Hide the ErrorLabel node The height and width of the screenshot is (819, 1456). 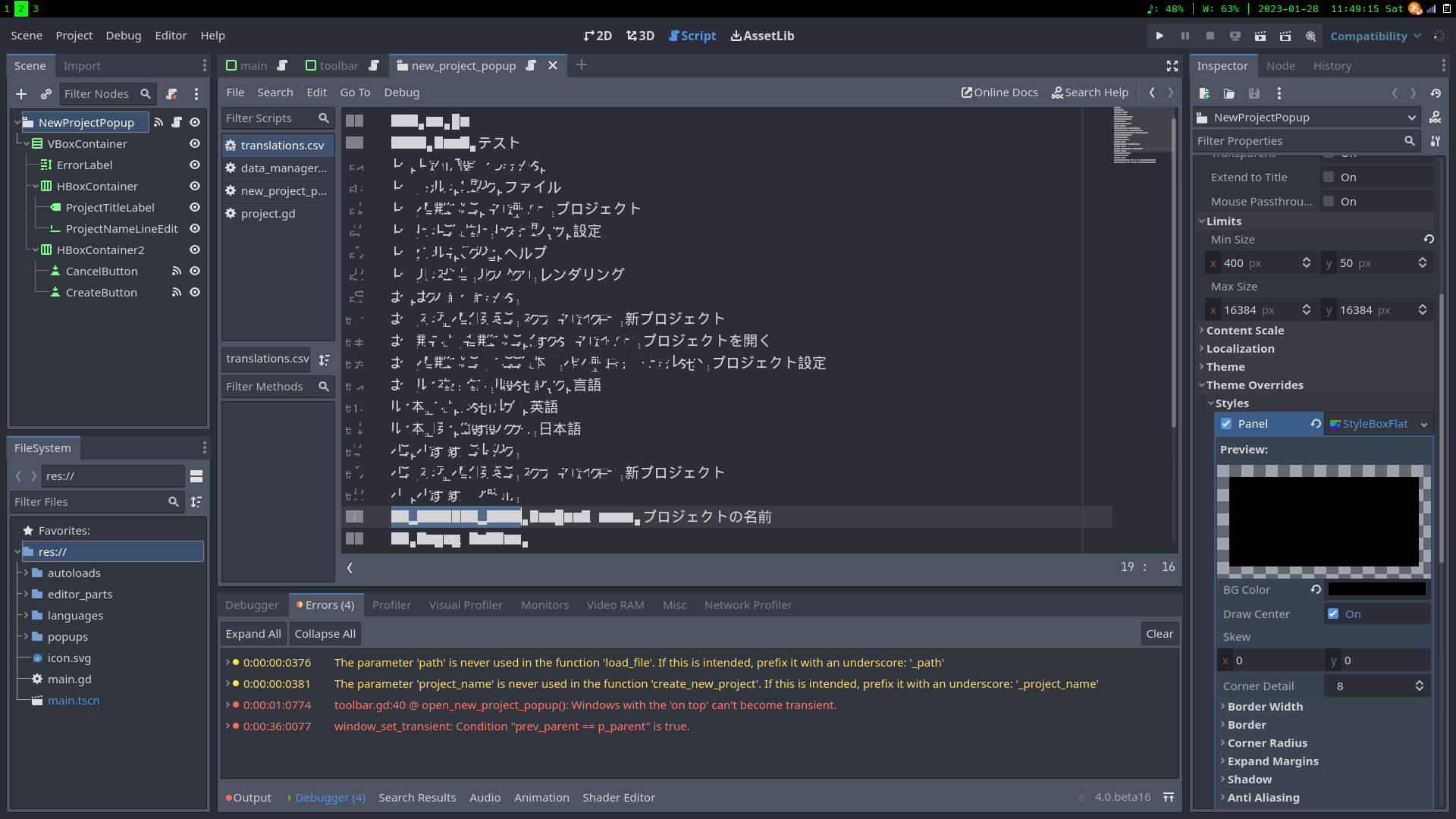(194, 165)
